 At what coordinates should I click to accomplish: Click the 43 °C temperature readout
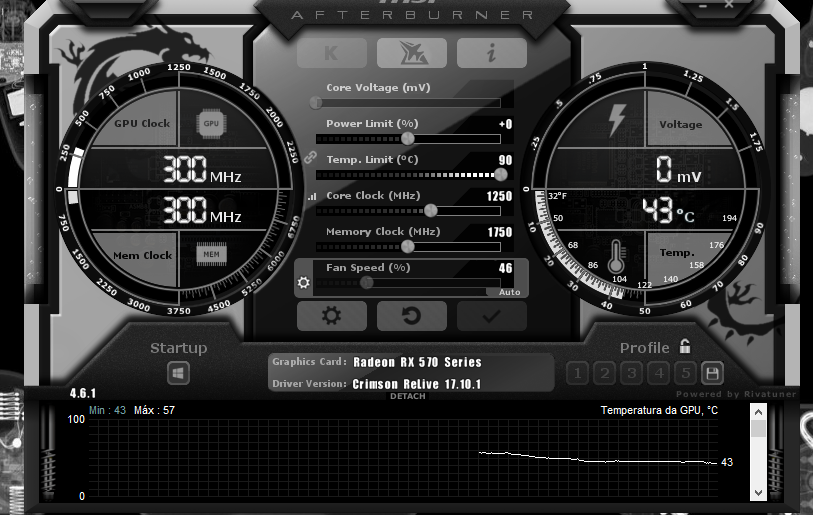(x=668, y=211)
